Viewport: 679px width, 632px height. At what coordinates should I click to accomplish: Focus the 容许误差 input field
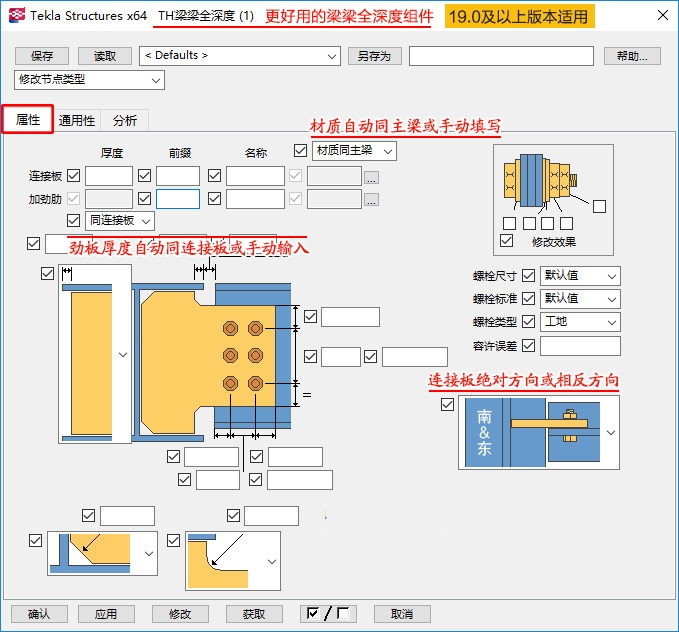580,346
